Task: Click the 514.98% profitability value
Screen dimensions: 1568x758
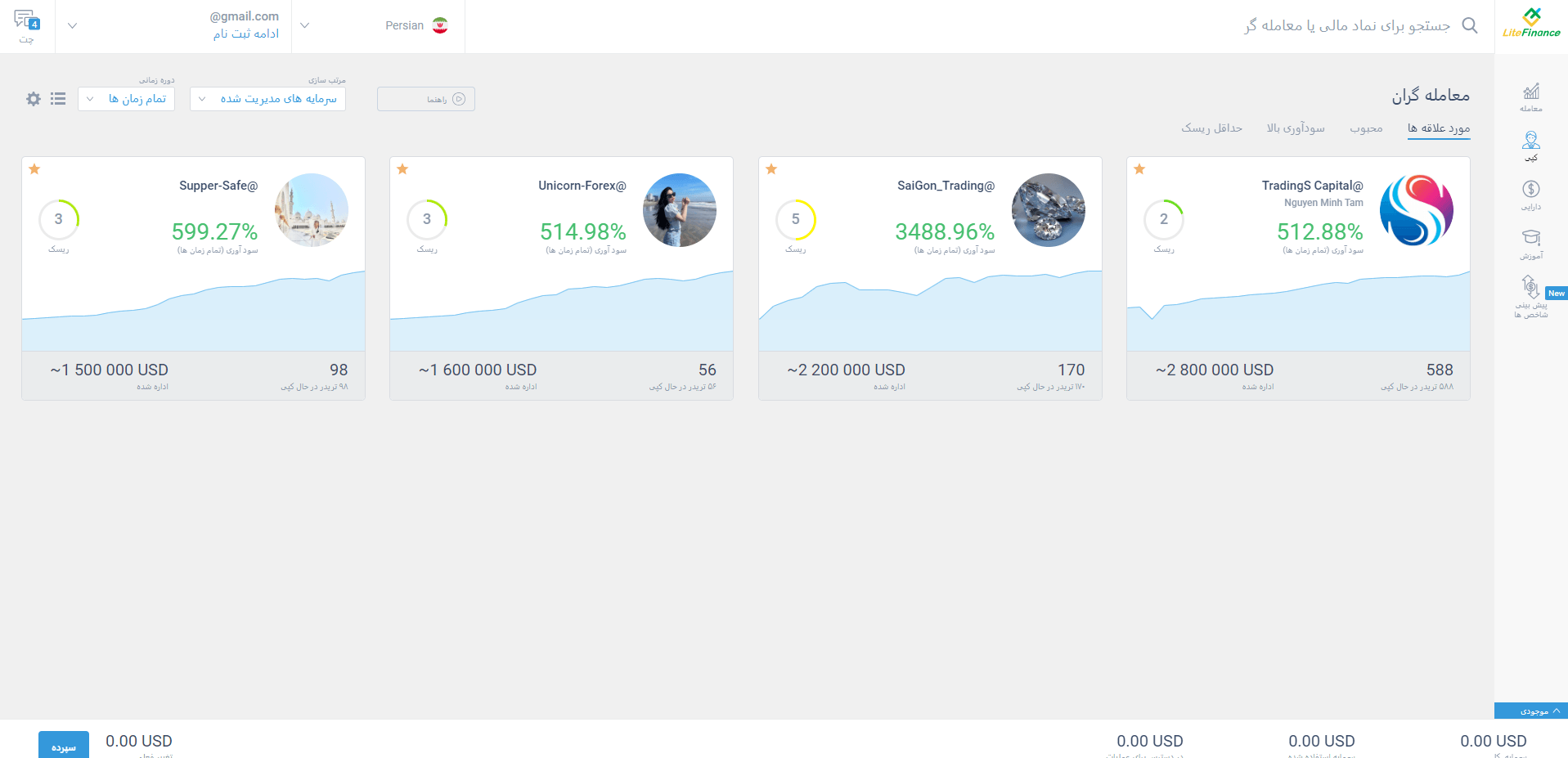Action: coord(583,231)
